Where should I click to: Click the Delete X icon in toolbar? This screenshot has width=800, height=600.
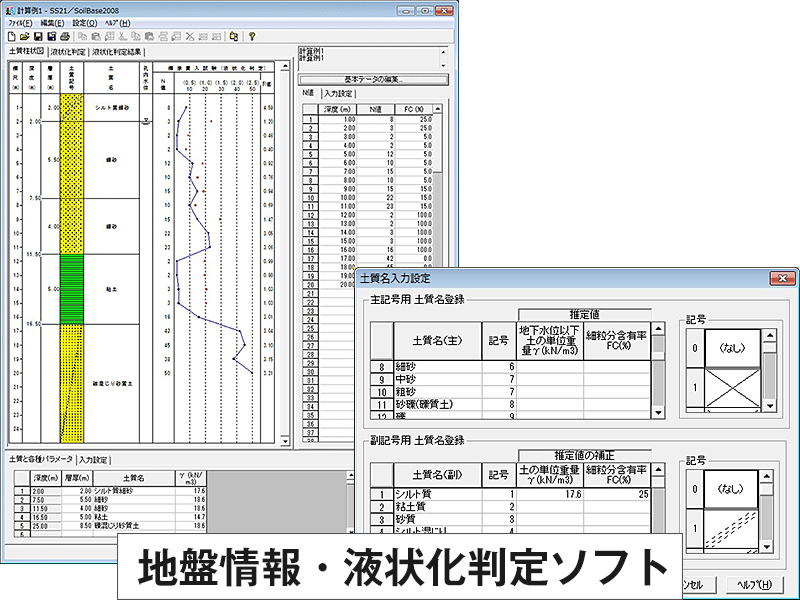click(190, 36)
